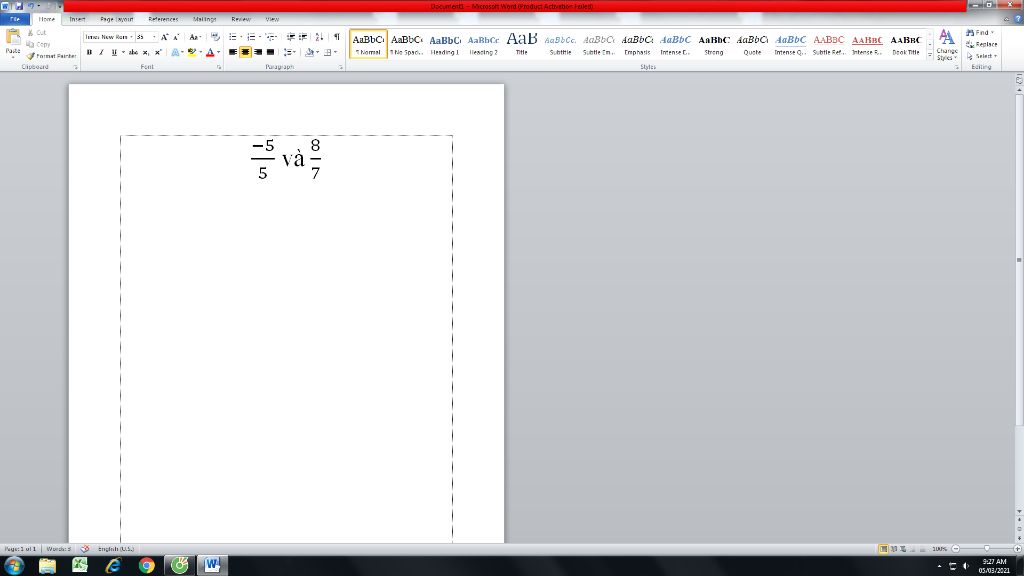Toggle Superscript formatting

click(158, 52)
